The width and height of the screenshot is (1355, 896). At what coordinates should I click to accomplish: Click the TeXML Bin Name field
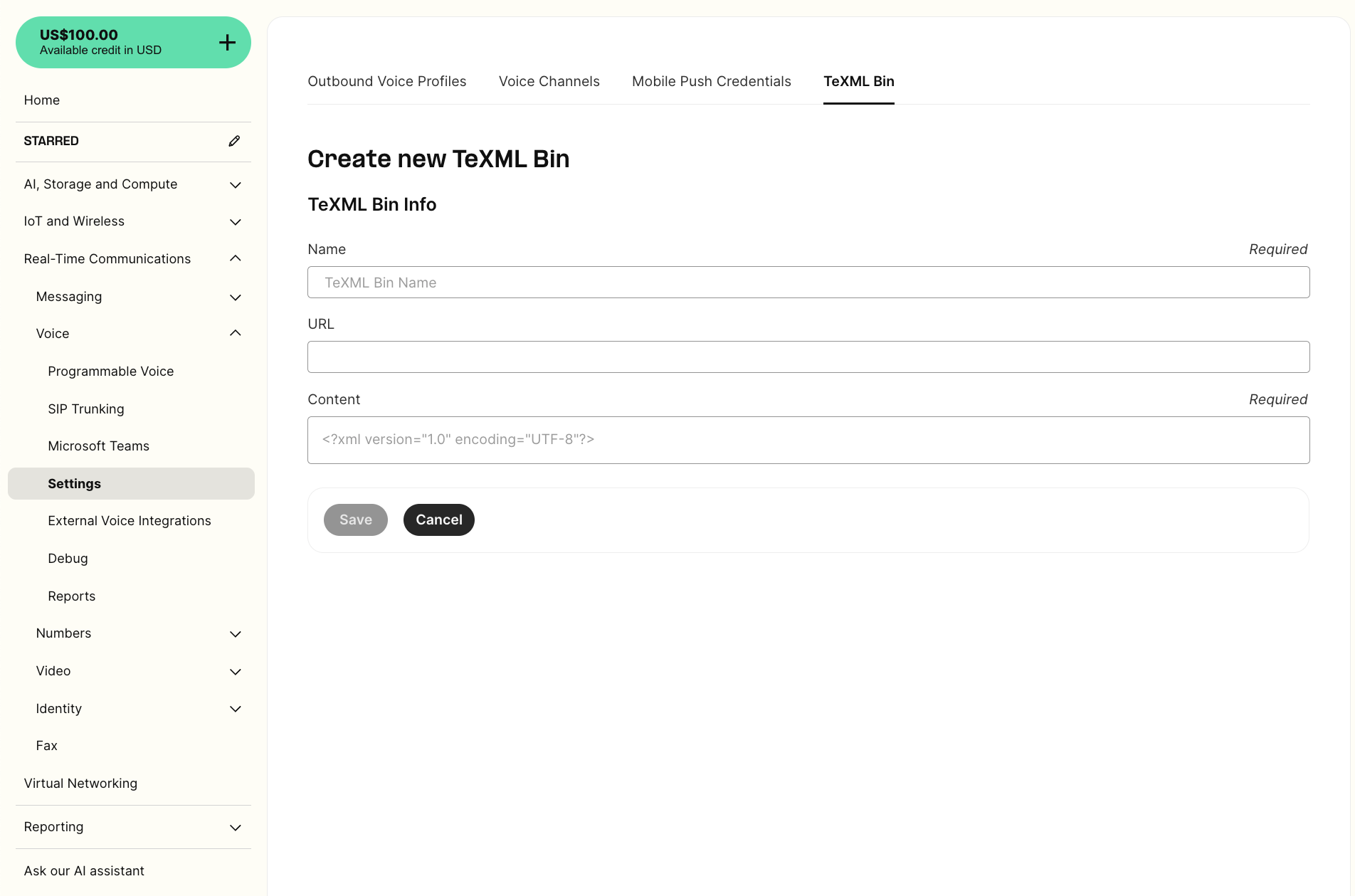(x=808, y=282)
